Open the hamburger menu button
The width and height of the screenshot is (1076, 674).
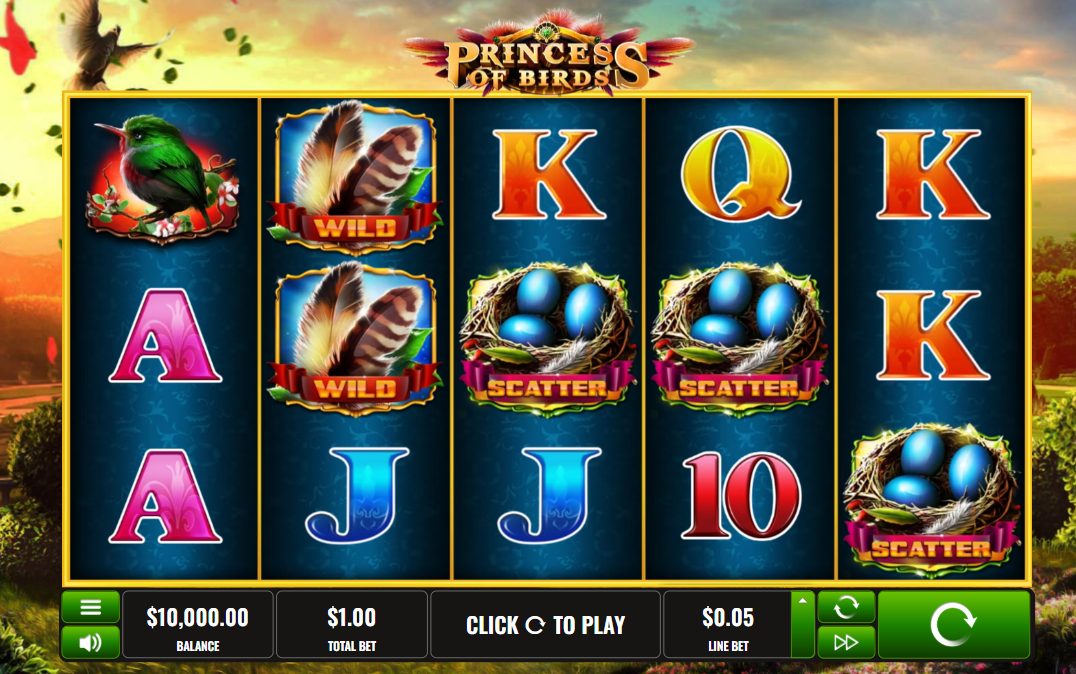(x=91, y=607)
